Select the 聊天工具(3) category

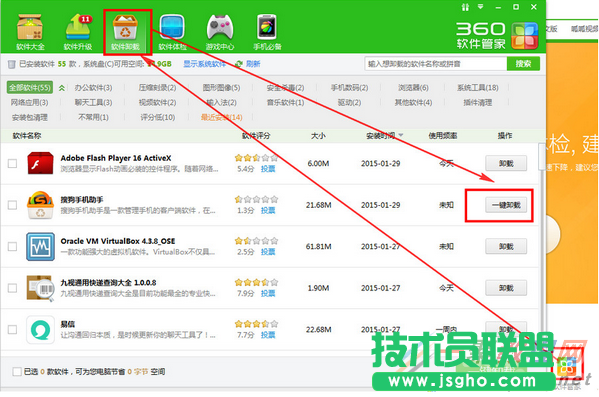coord(93,102)
